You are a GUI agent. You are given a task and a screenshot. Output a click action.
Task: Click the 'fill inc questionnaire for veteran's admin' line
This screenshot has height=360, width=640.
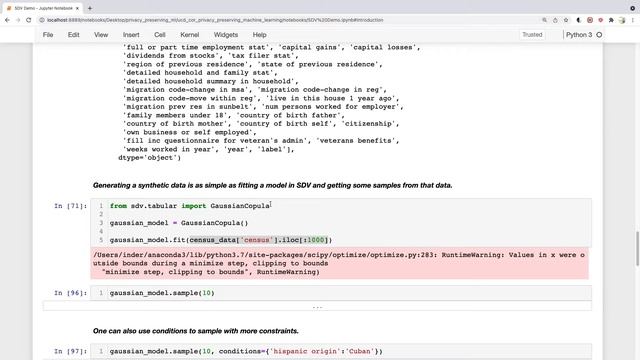click(x=261, y=141)
